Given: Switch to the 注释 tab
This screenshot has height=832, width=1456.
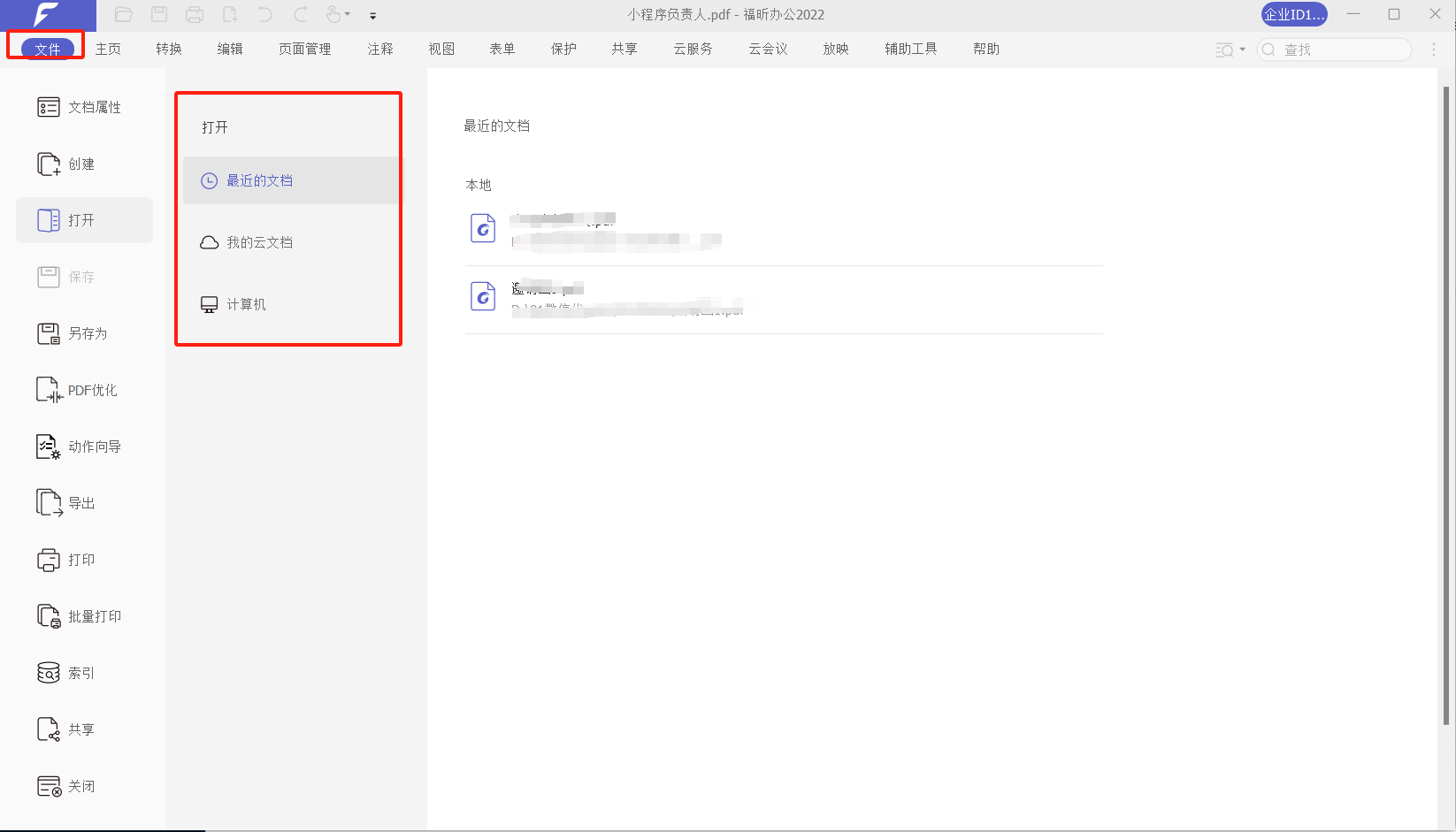Looking at the screenshot, I should 380,49.
